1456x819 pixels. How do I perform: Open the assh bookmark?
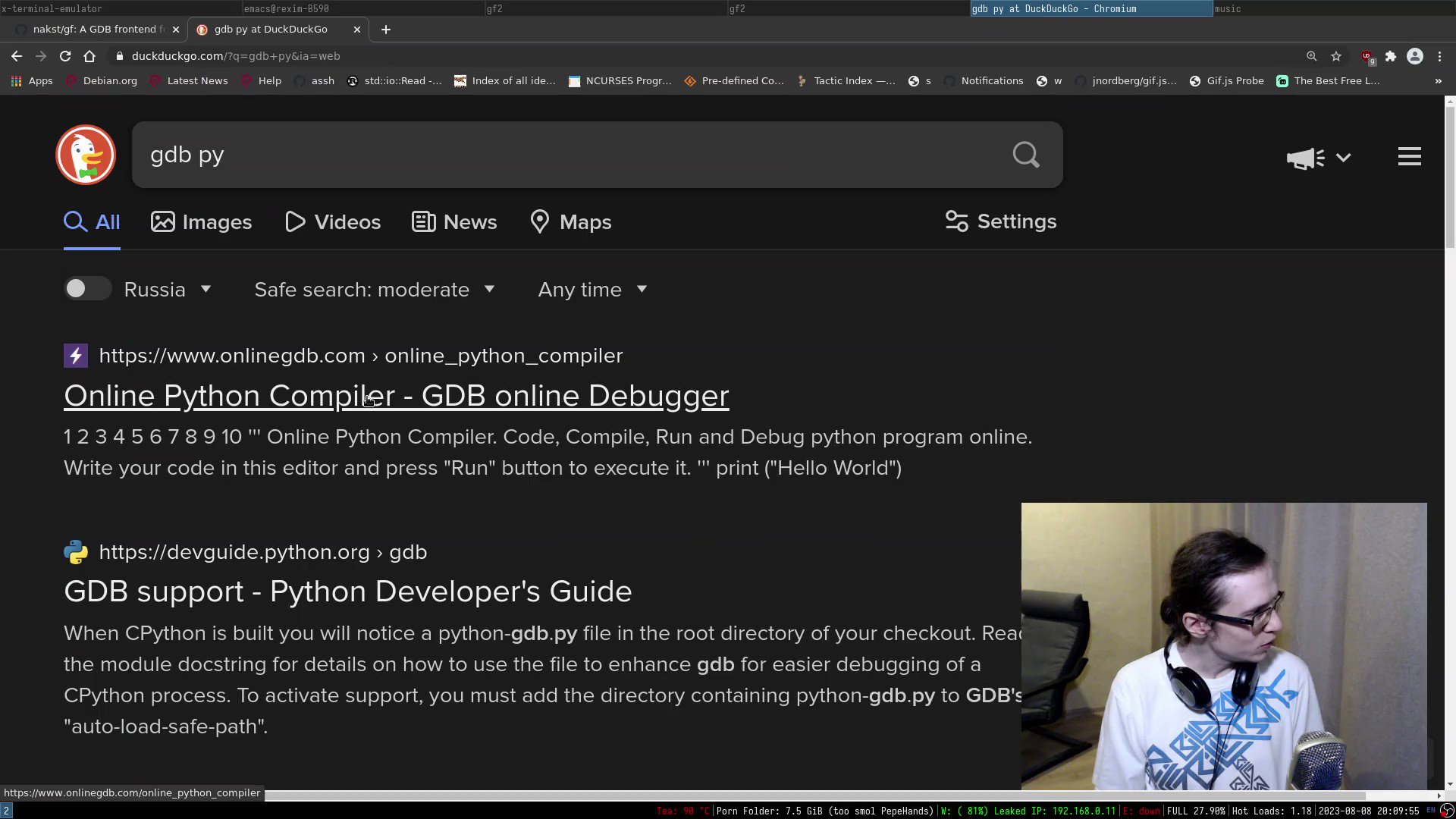tap(314, 81)
